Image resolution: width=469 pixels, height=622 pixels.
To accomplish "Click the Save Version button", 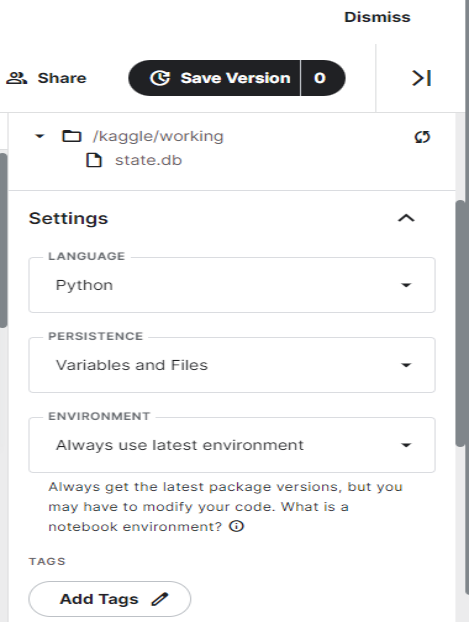I will [215, 78].
